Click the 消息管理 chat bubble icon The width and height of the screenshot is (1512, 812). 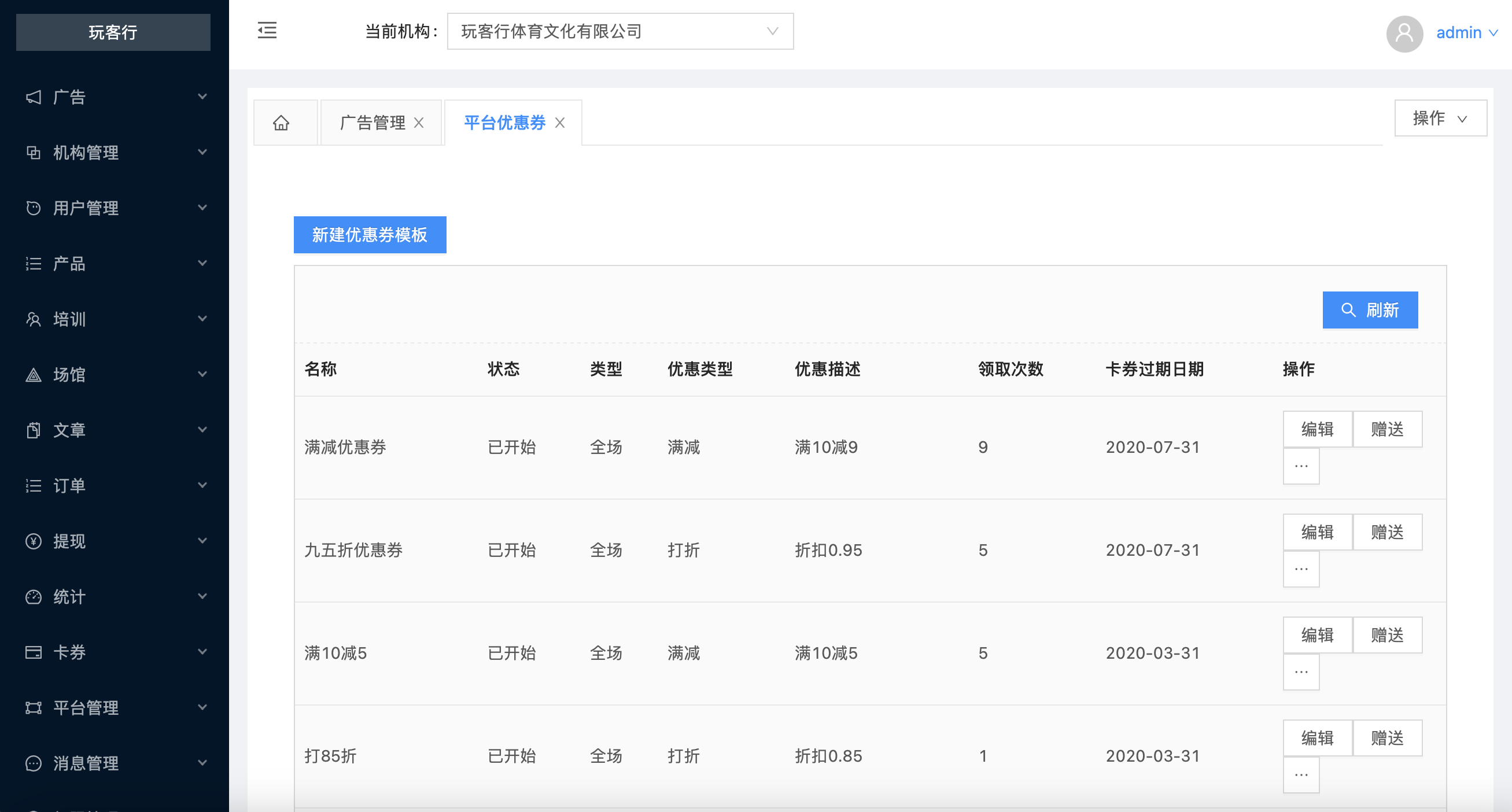[x=34, y=763]
